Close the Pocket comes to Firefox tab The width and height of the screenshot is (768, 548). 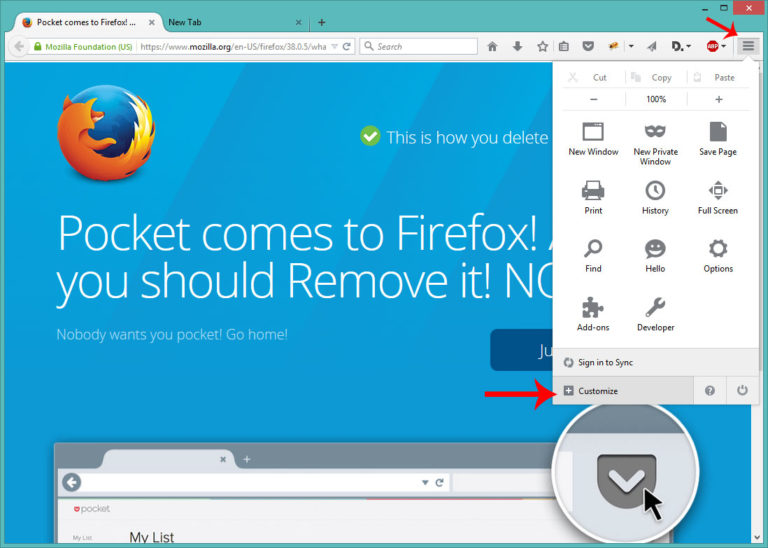point(152,23)
